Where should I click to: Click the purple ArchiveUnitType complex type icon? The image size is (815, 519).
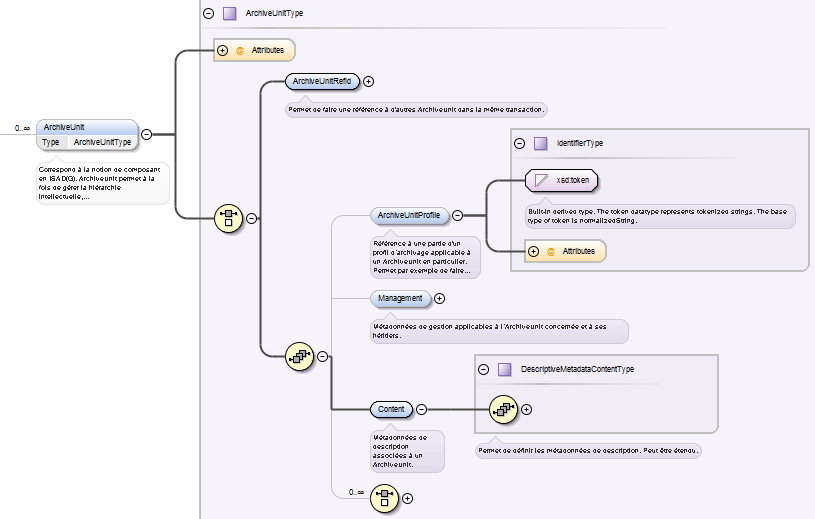[x=230, y=14]
